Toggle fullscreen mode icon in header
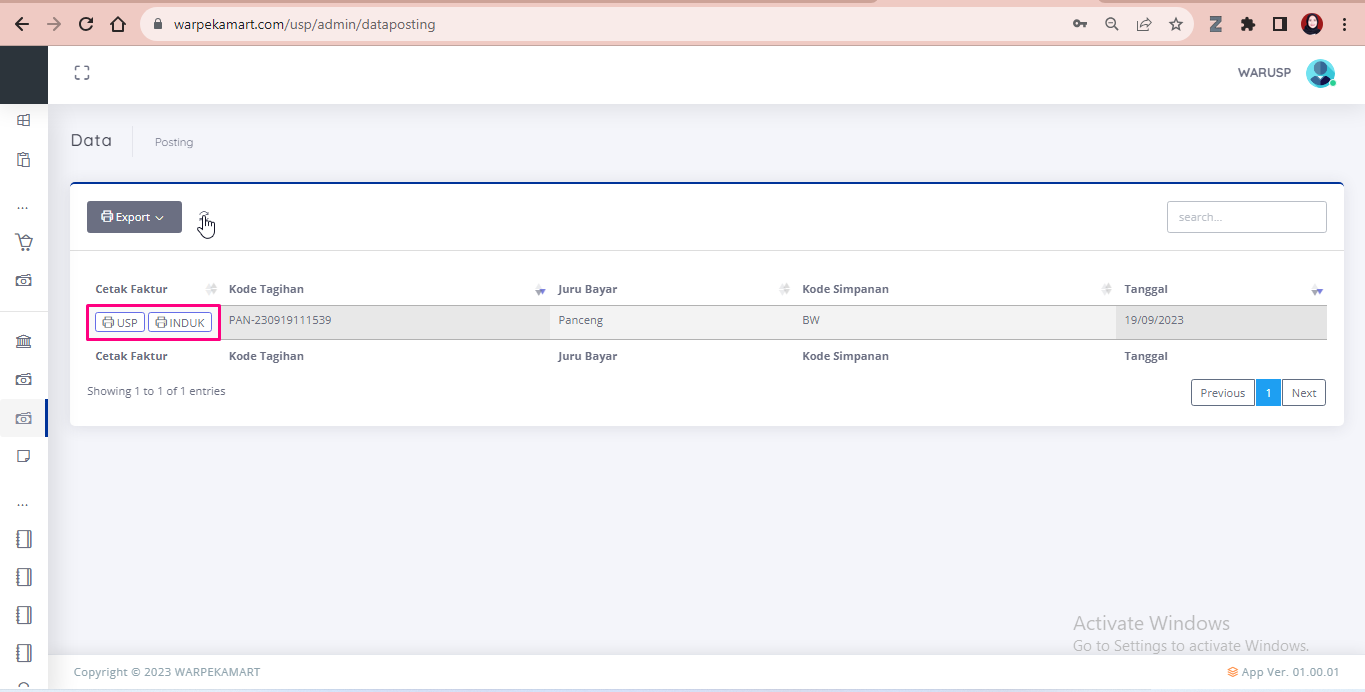This screenshot has width=1365, height=692. pos(82,72)
